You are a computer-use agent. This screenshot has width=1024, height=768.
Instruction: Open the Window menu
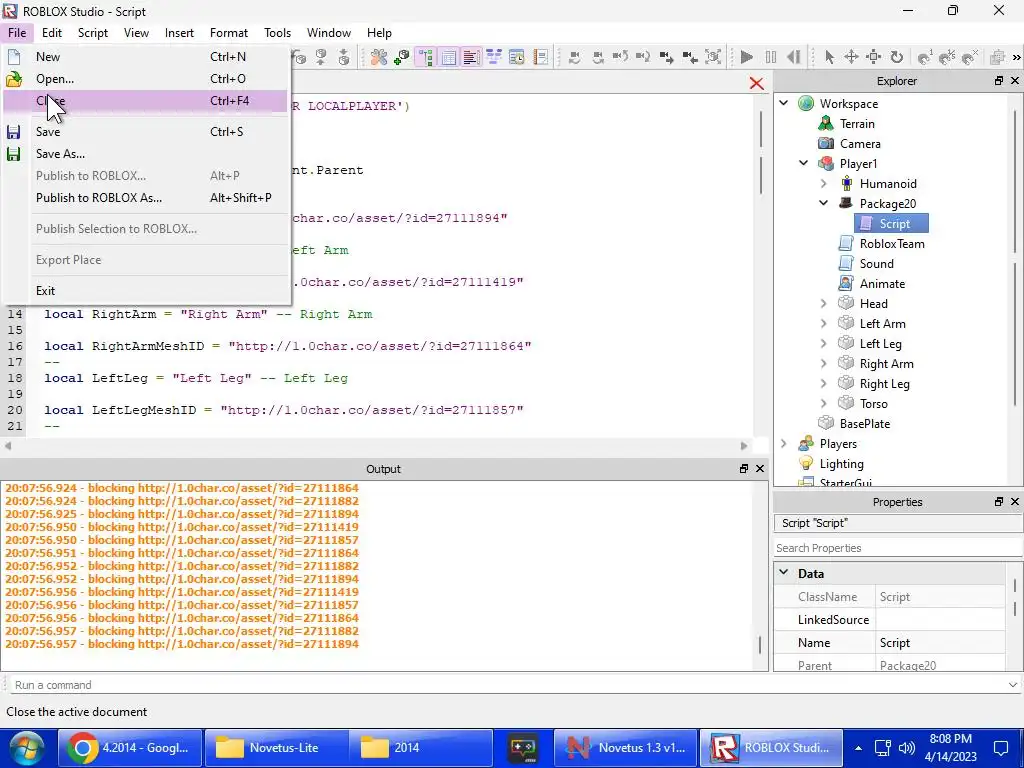[x=328, y=33]
